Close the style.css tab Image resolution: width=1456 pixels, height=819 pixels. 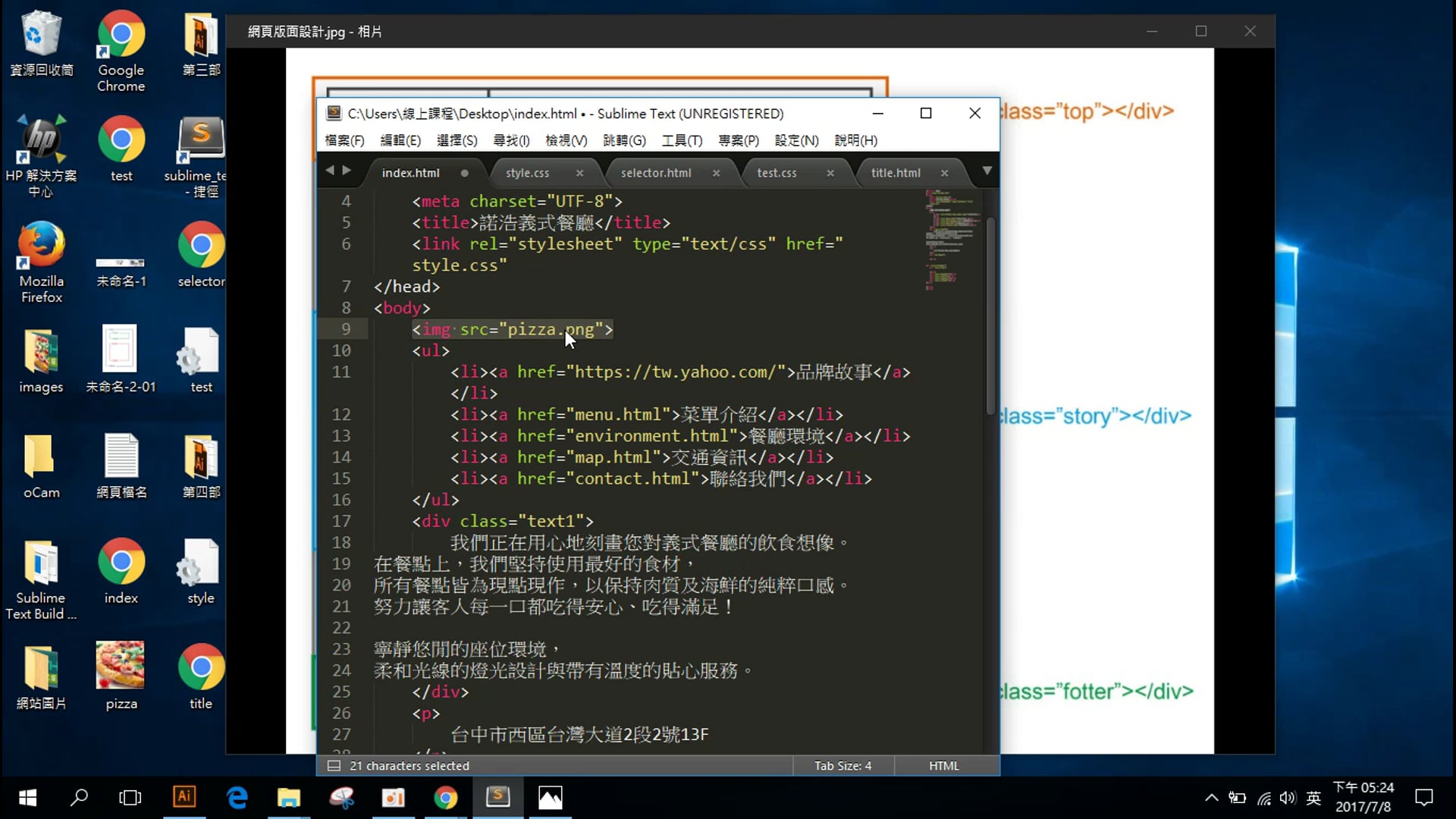pos(579,173)
